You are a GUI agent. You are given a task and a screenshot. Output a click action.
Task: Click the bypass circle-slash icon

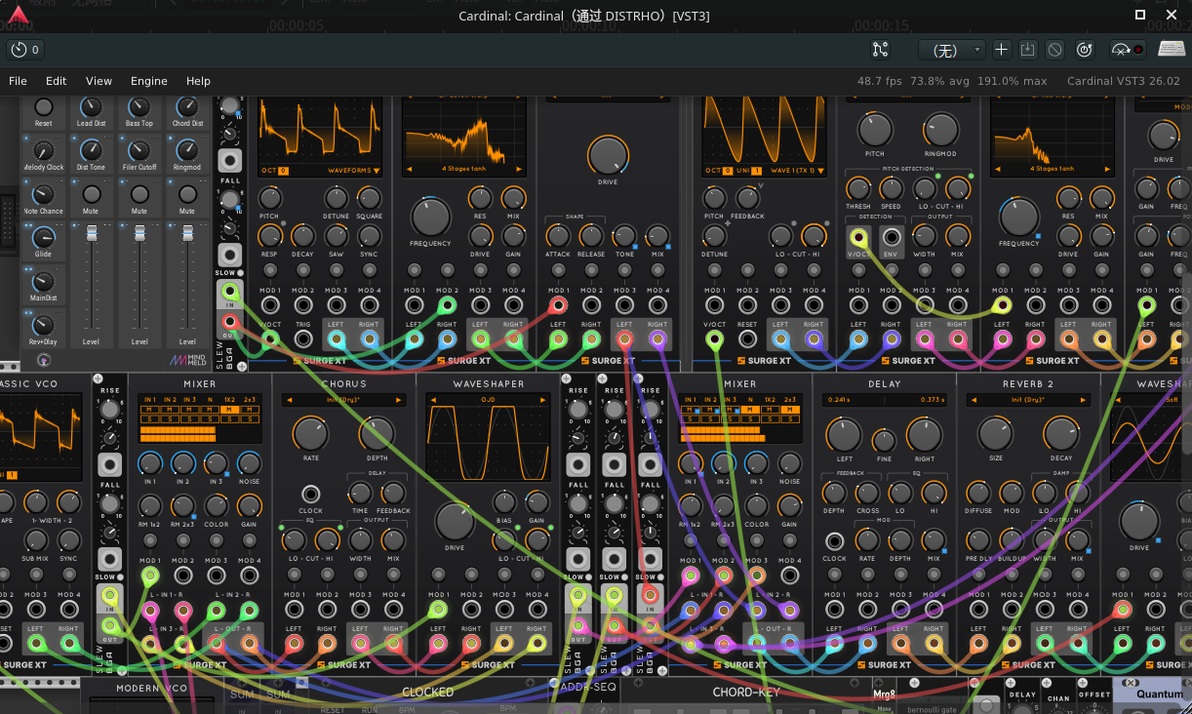click(x=1055, y=50)
